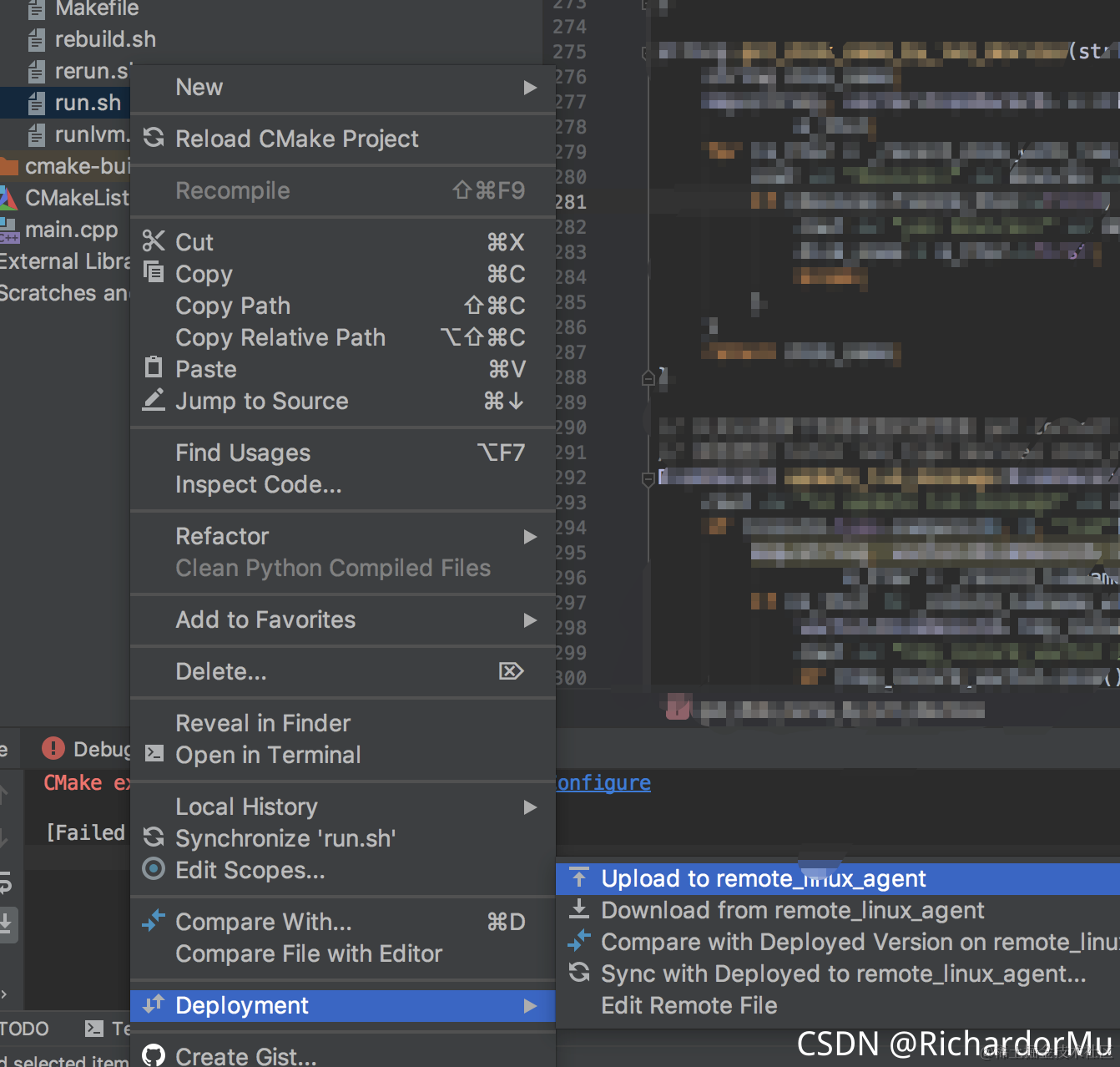Choose Reveal in Finder
1120x1067 pixels.
point(343,723)
